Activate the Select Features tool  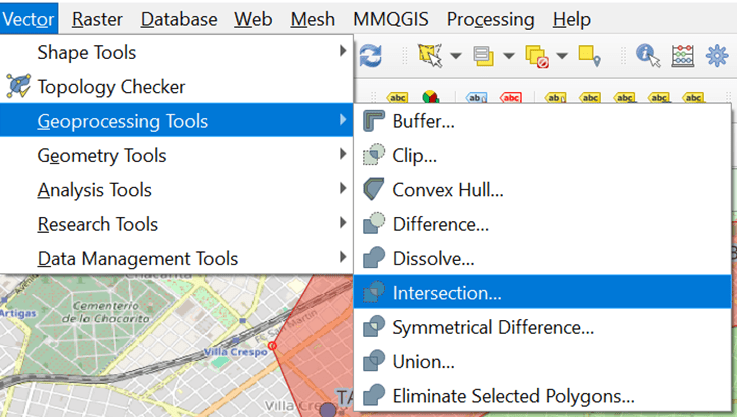click(431, 55)
